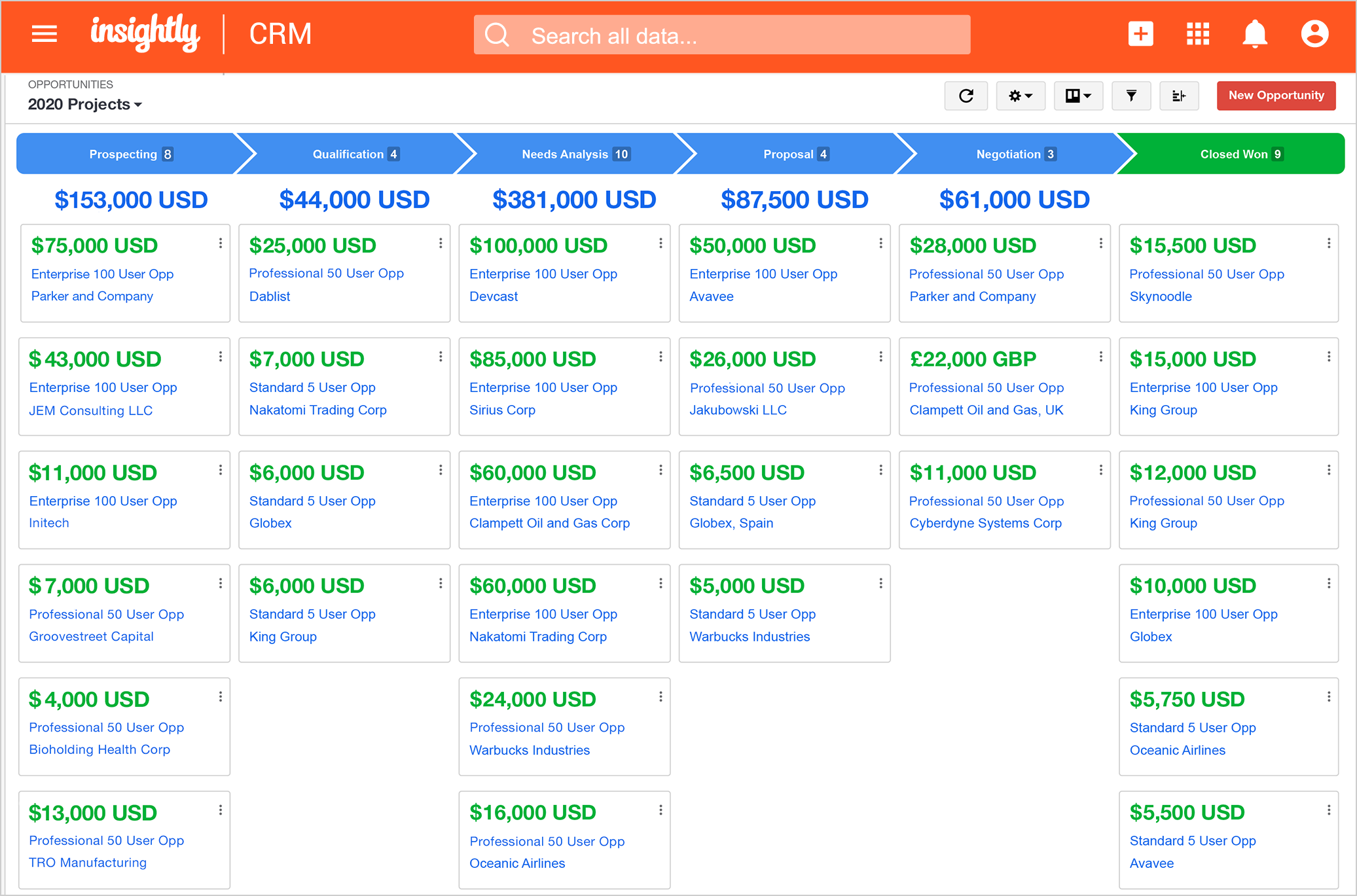Select the Qualification stage
1357x896 pixels.
[x=355, y=154]
